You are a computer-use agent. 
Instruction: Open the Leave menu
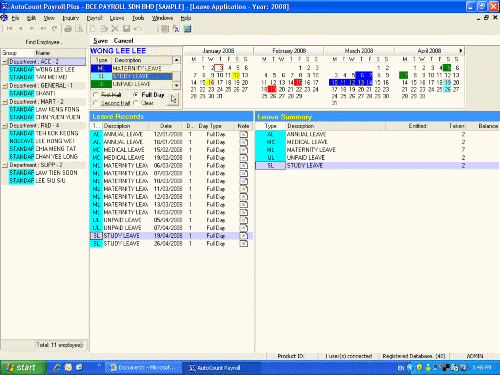point(117,18)
